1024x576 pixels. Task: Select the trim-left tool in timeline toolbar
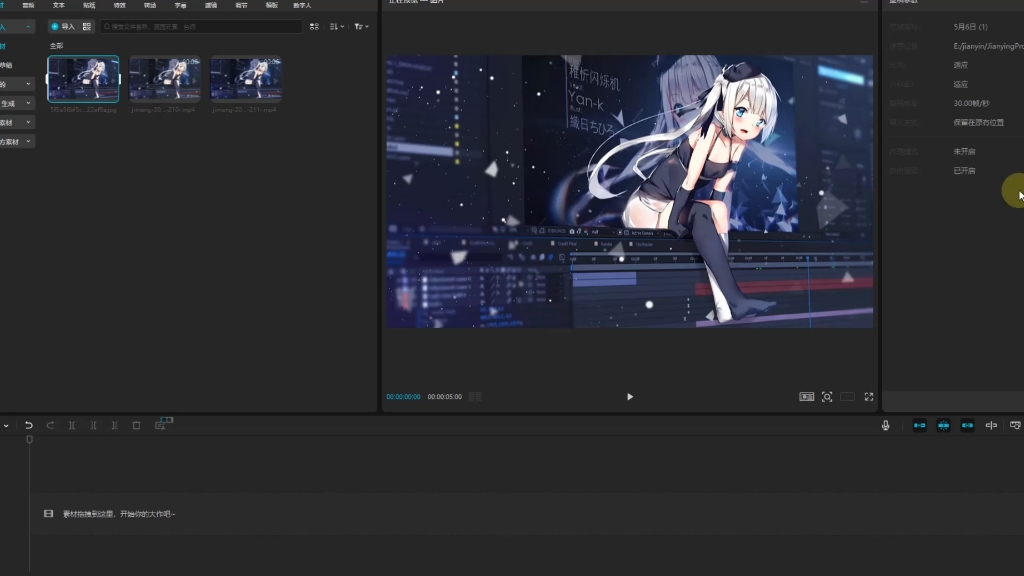tap(93, 425)
